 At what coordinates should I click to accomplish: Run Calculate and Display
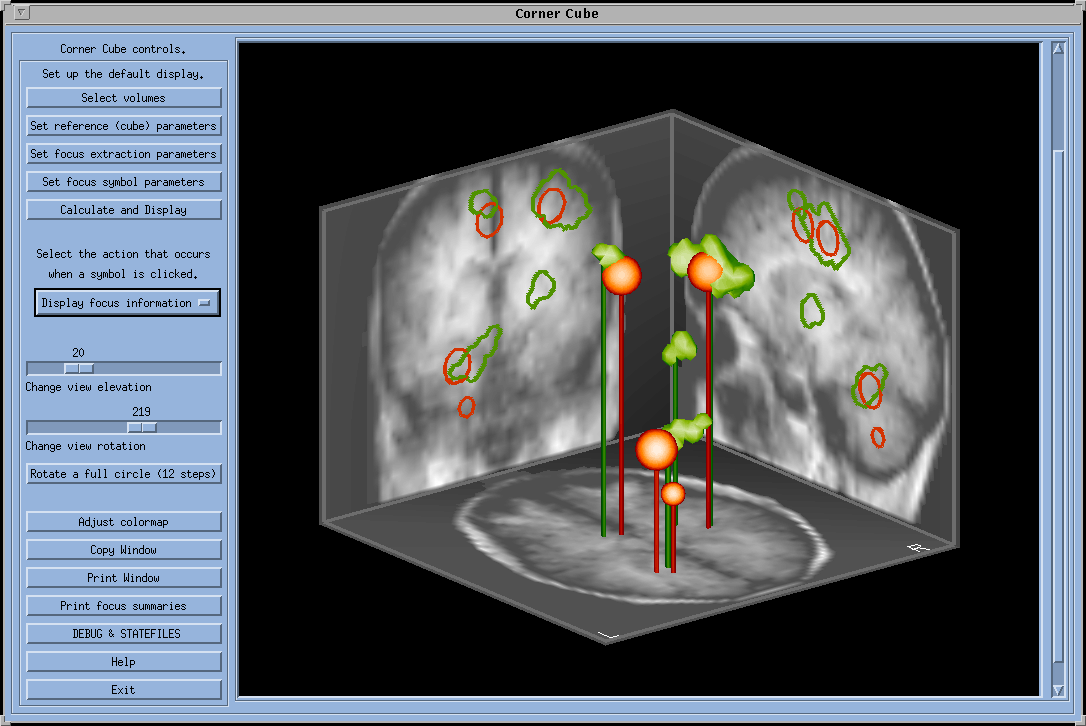pyautogui.click(x=124, y=210)
